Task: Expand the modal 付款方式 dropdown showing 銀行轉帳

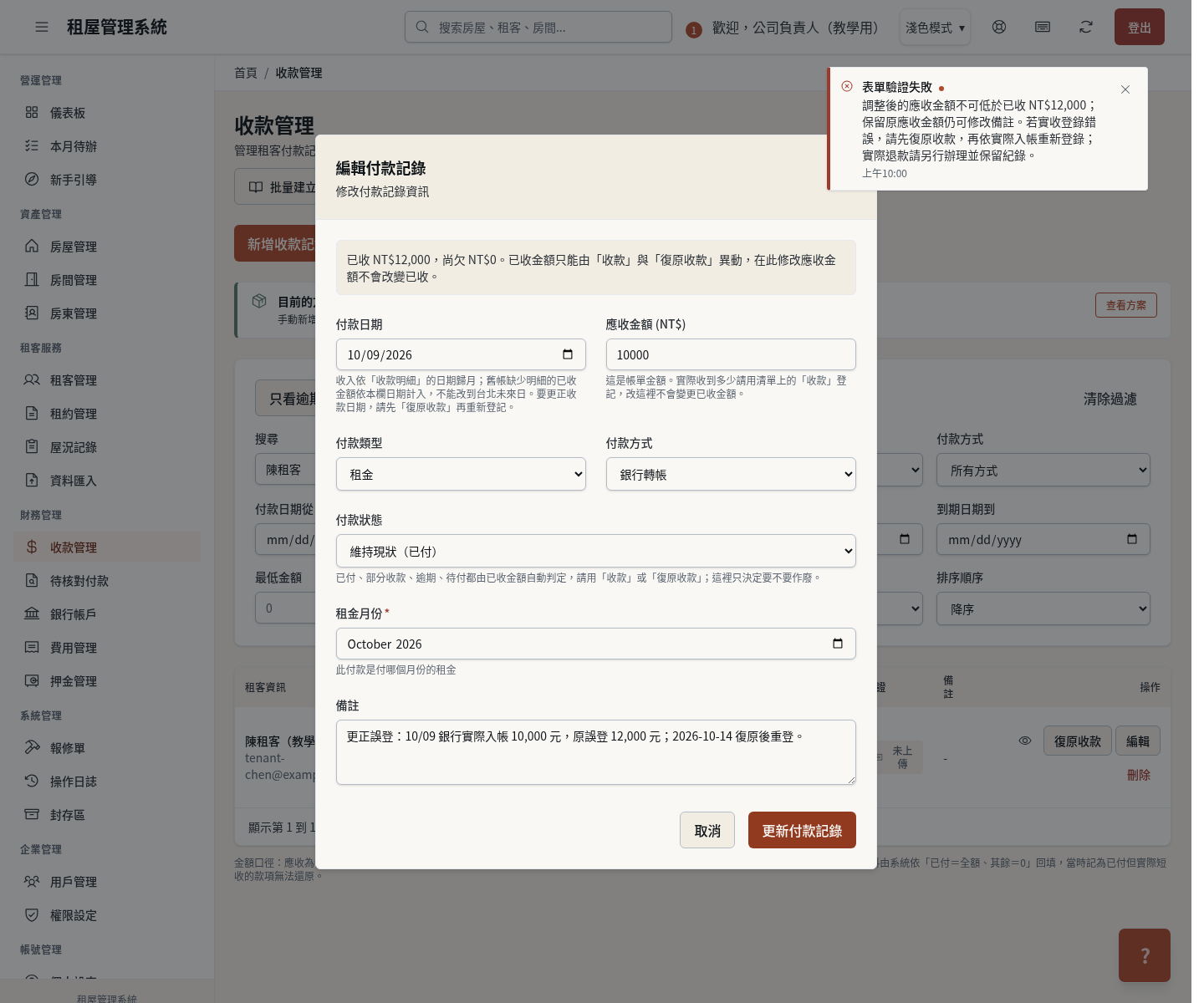Action: click(x=731, y=474)
